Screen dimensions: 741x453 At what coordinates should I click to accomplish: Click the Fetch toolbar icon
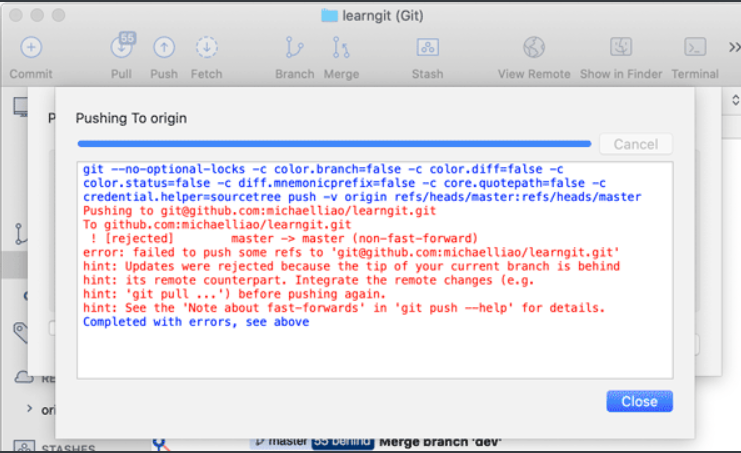coord(207,48)
